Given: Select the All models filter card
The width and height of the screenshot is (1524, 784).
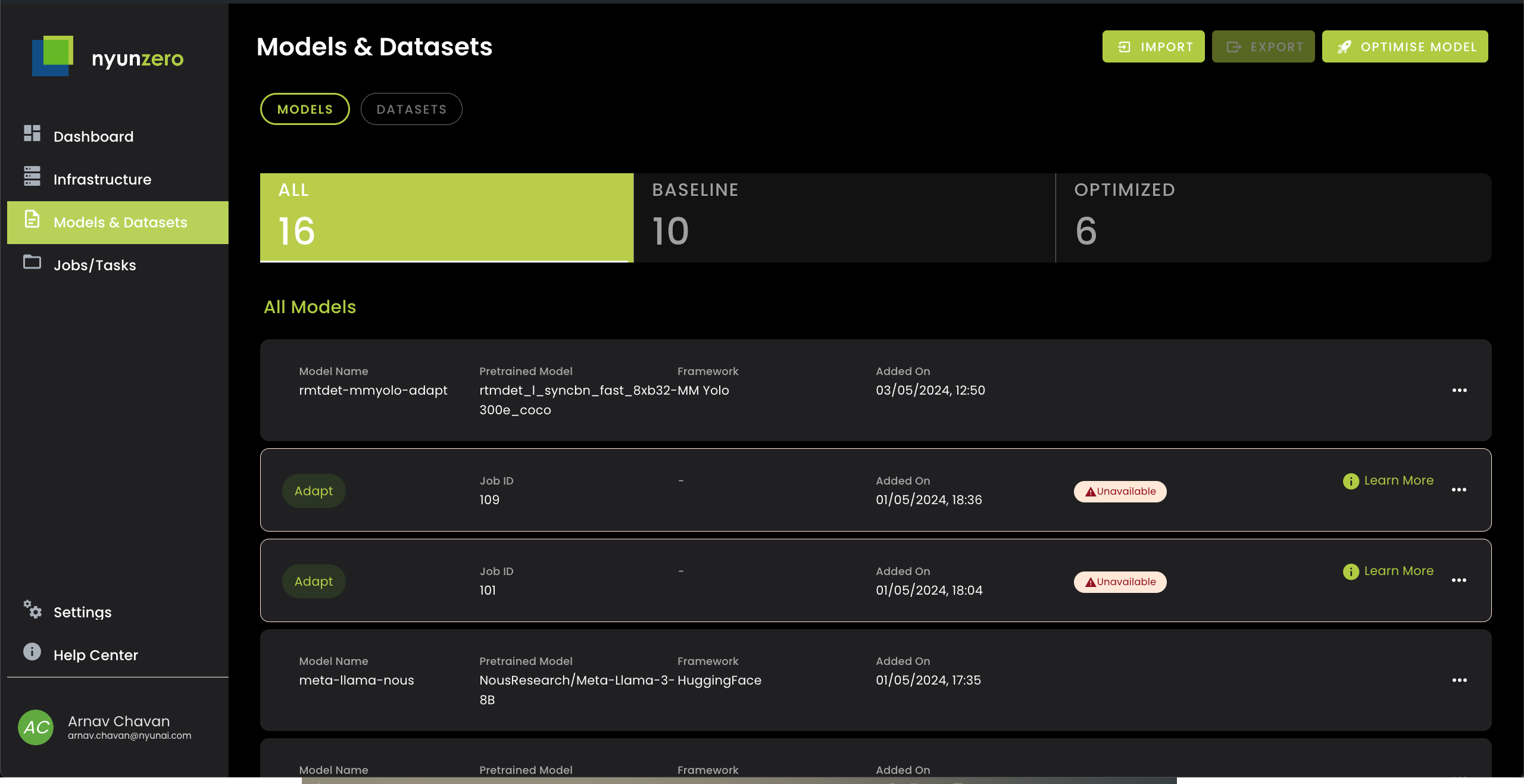Looking at the screenshot, I should [x=446, y=218].
